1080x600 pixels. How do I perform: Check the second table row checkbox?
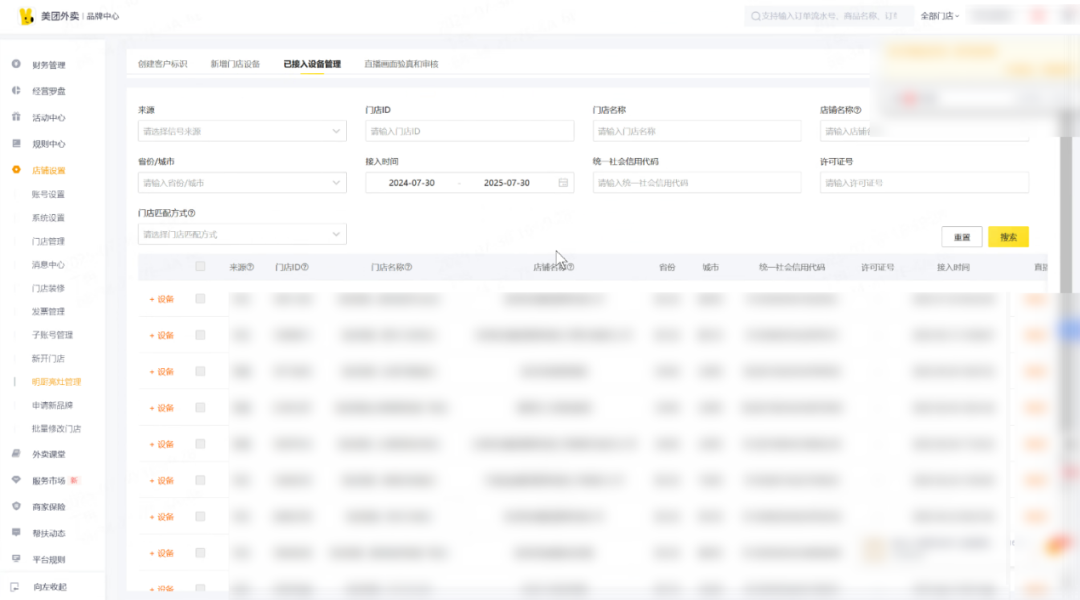[x=200, y=335]
